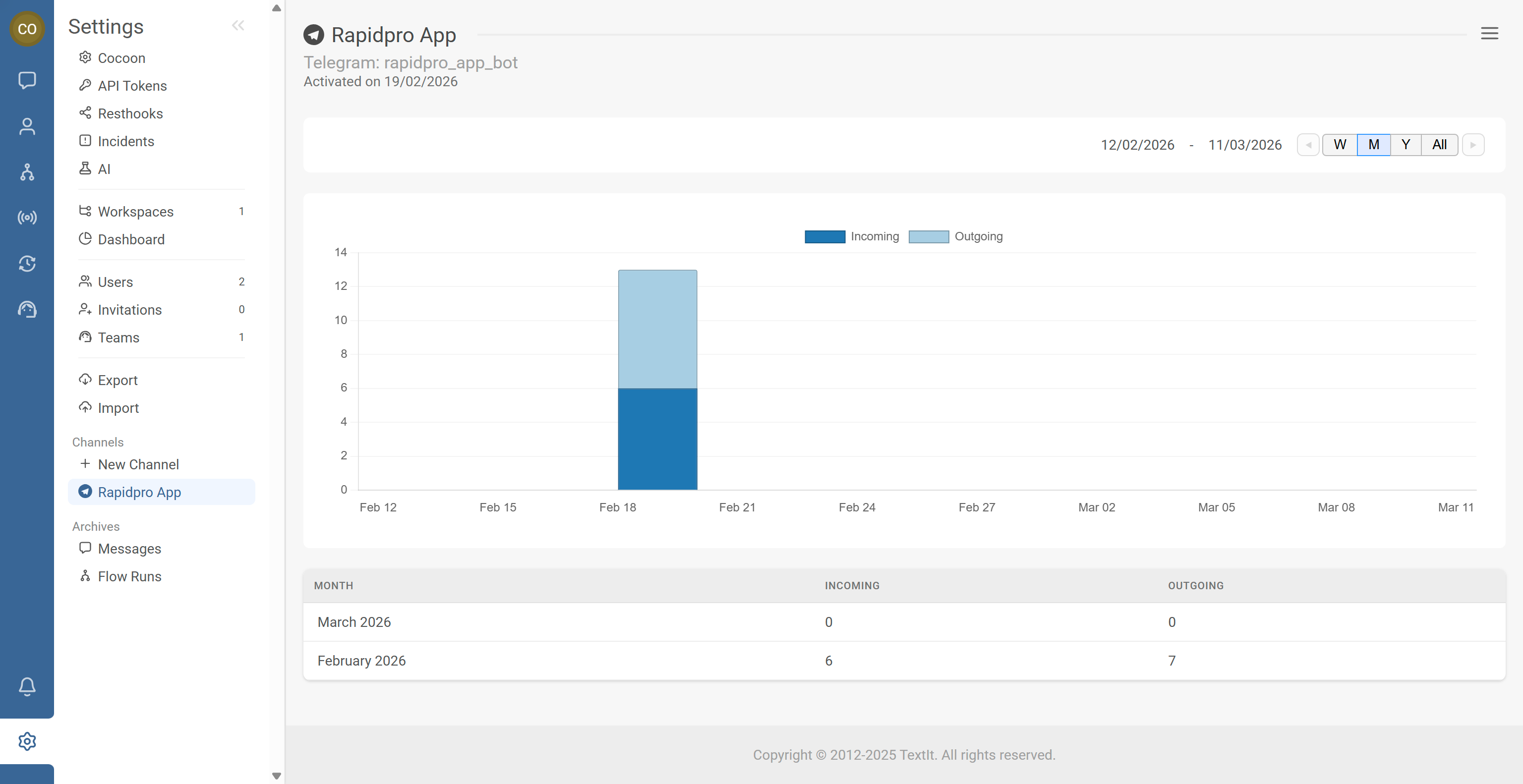Click the settings gear icon

pyautogui.click(x=27, y=741)
